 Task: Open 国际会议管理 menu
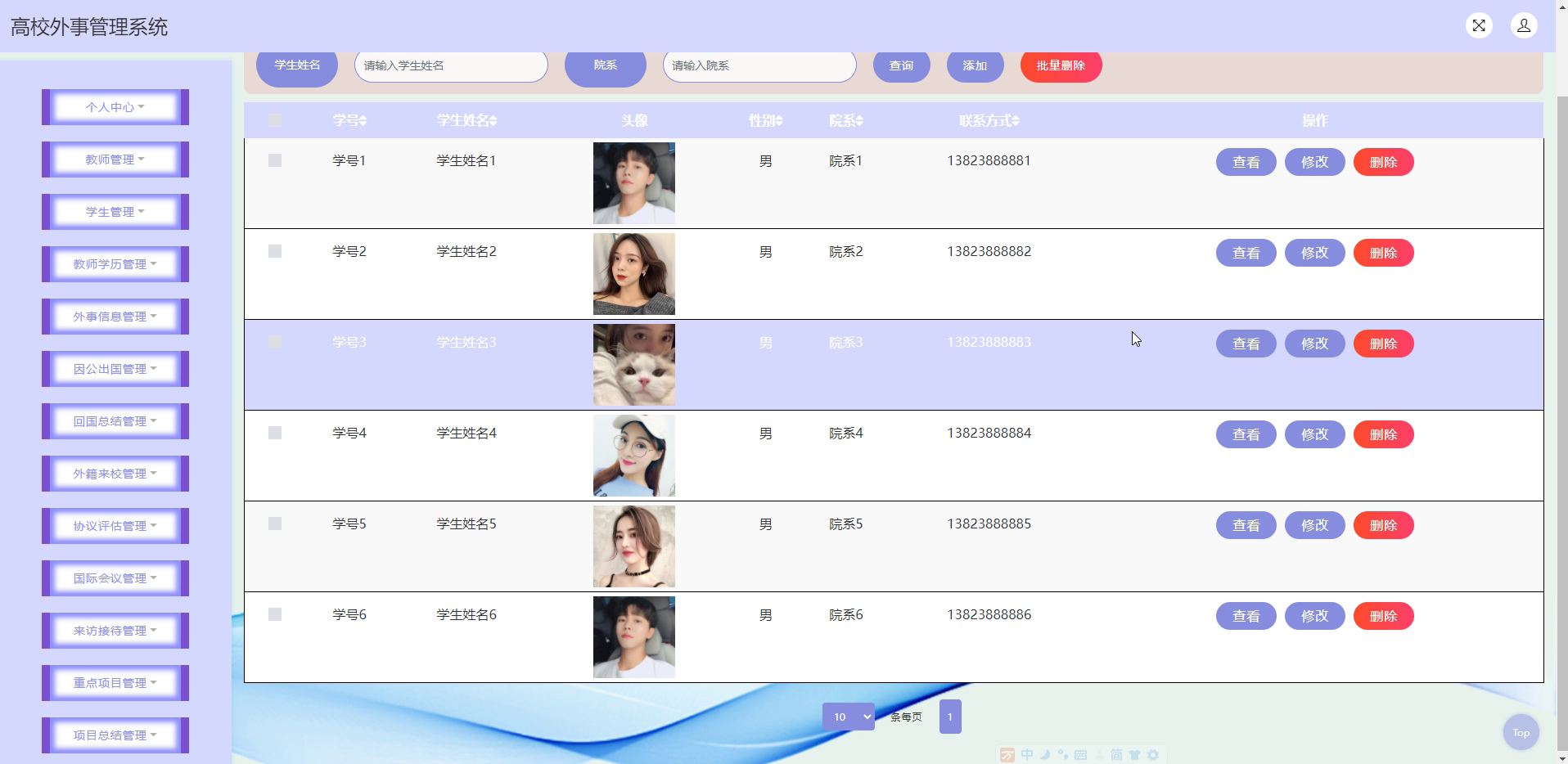point(115,578)
